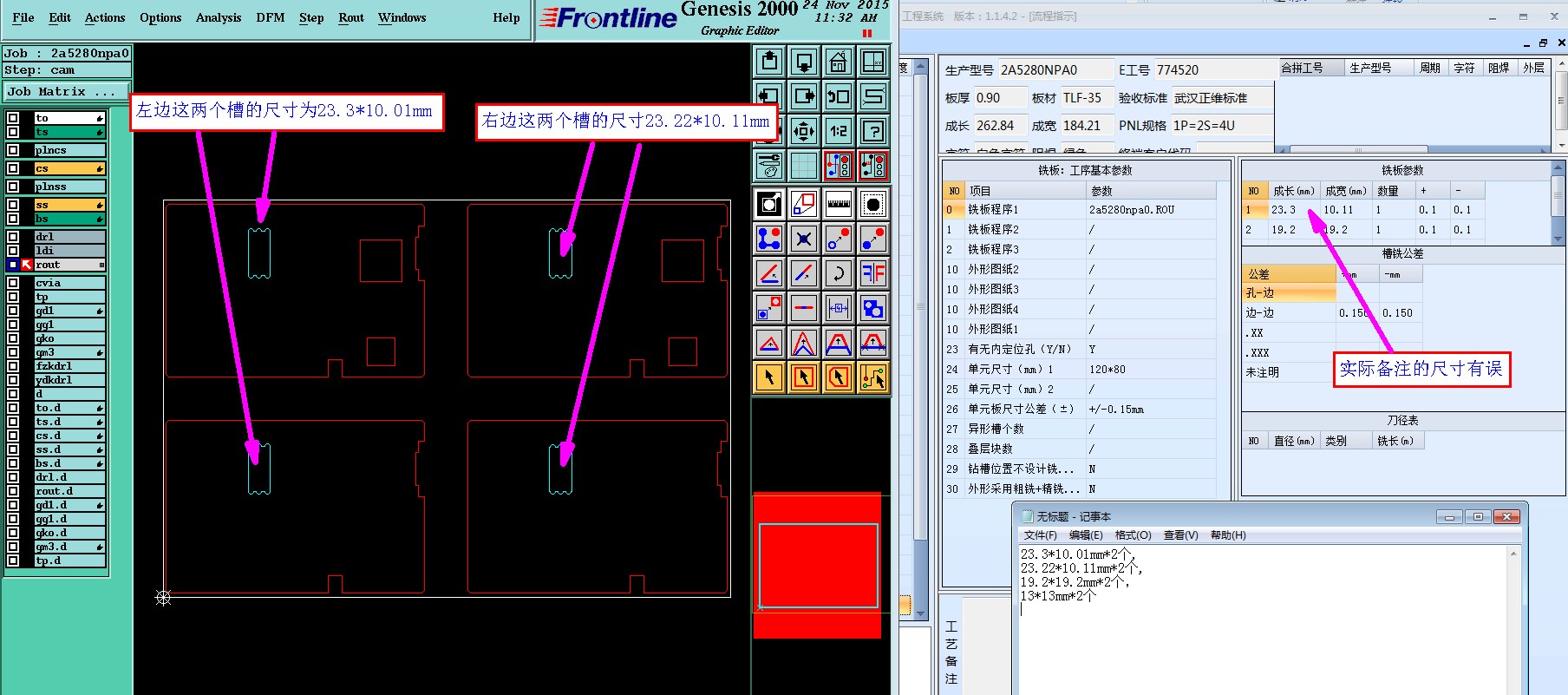The width and height of the screenshot is (1568, 695).
Task: Open the Rout menu
Action: [x=351, y=17]
